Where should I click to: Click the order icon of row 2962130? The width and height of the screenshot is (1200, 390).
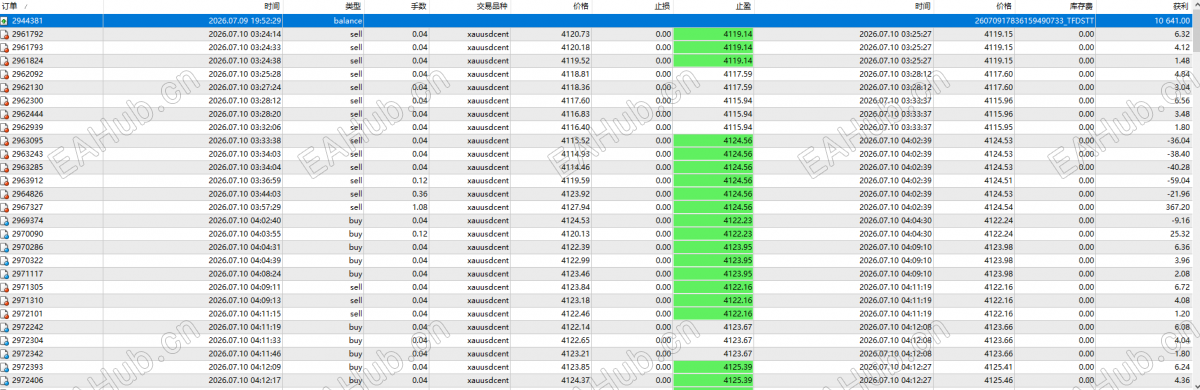5,87
